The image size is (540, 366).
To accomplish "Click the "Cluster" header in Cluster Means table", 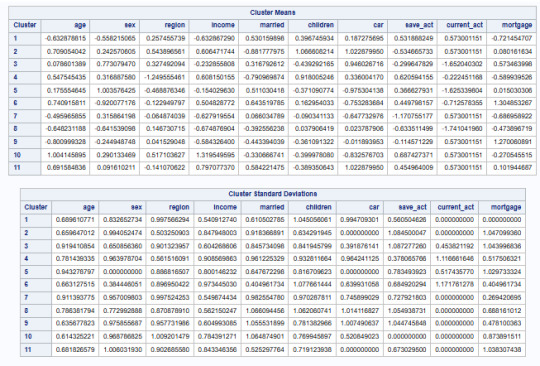I will pyautogui.click(x=25, y=25).
